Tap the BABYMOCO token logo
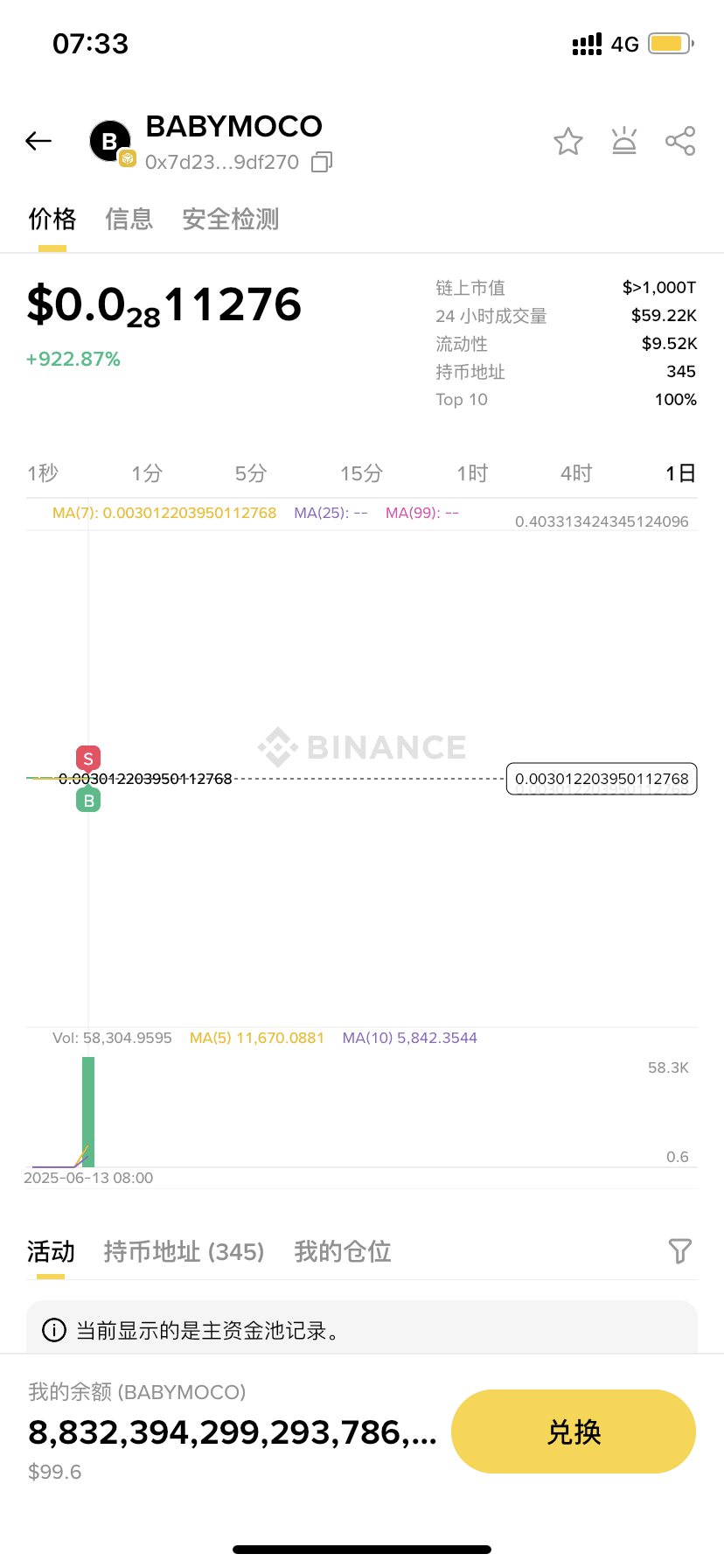The height and width of the screenshot is (1568, 724). [111, 142]
